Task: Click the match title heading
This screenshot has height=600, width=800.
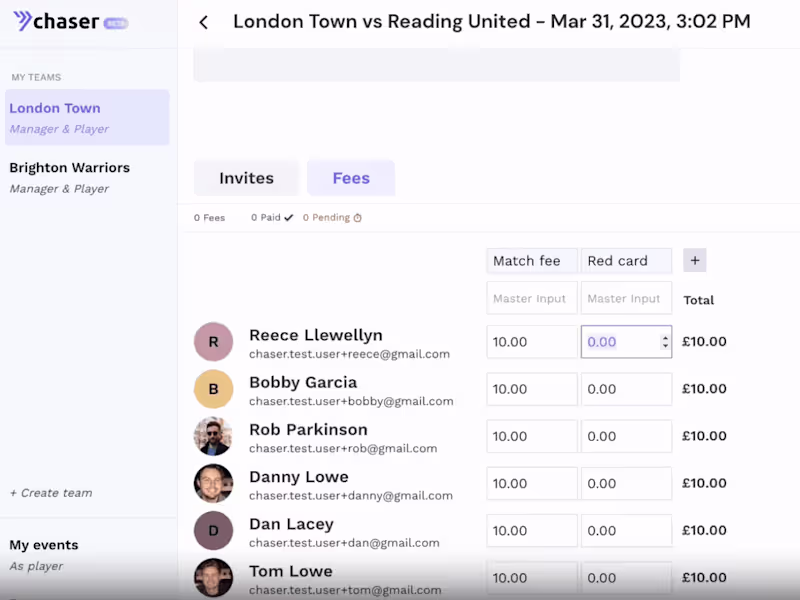Action: 492,21
